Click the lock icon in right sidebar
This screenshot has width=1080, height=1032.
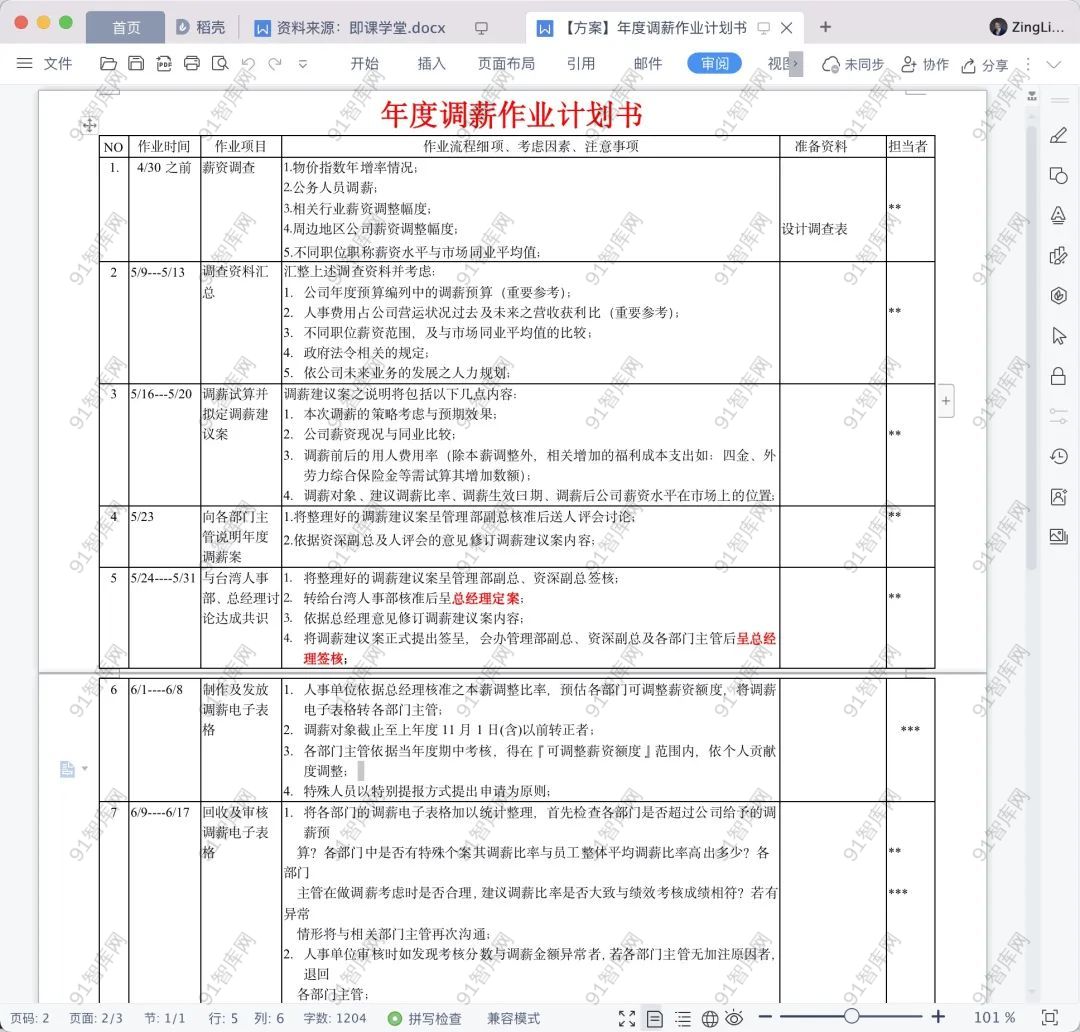click(1058, 376)
